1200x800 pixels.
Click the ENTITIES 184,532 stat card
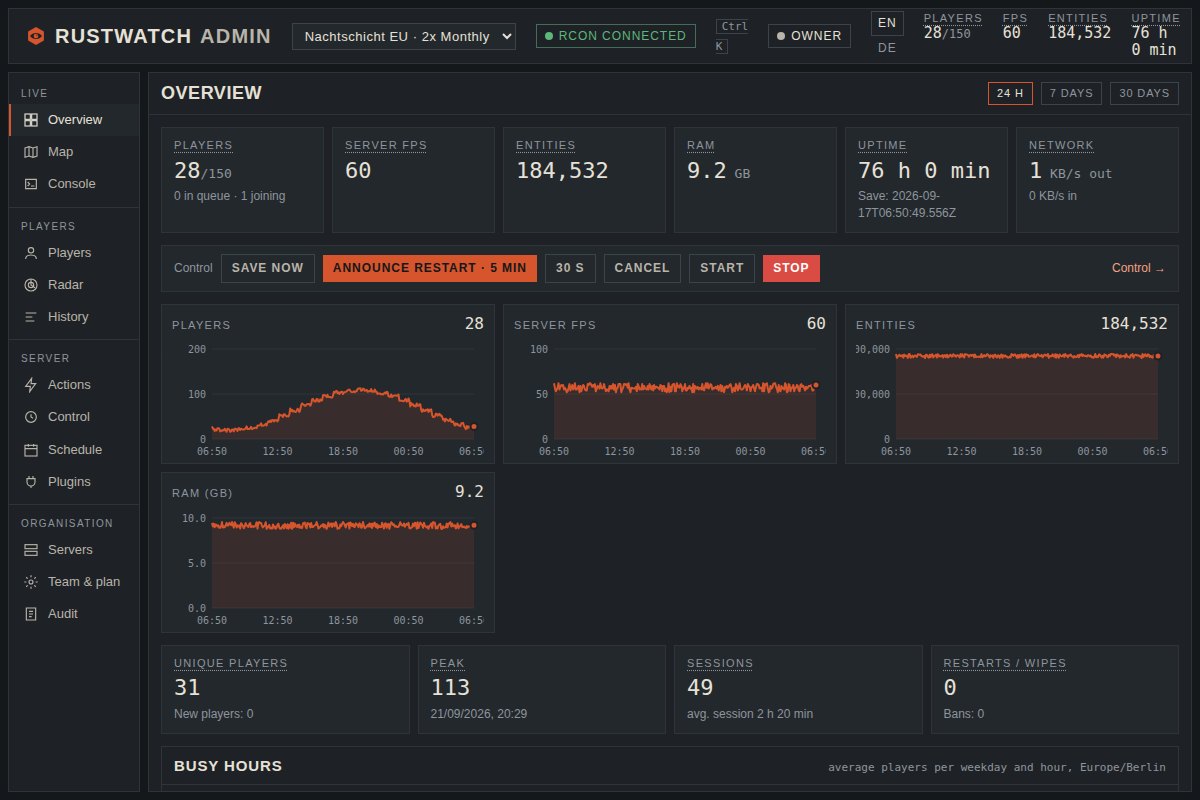pos(584,179)
